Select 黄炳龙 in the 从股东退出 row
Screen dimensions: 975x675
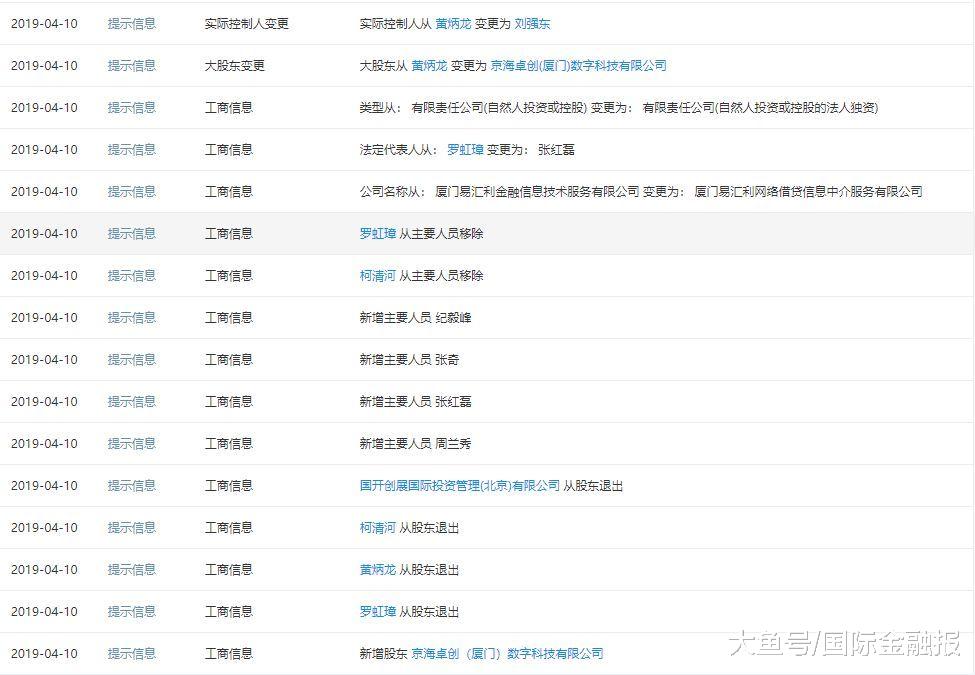click(378, 569)
